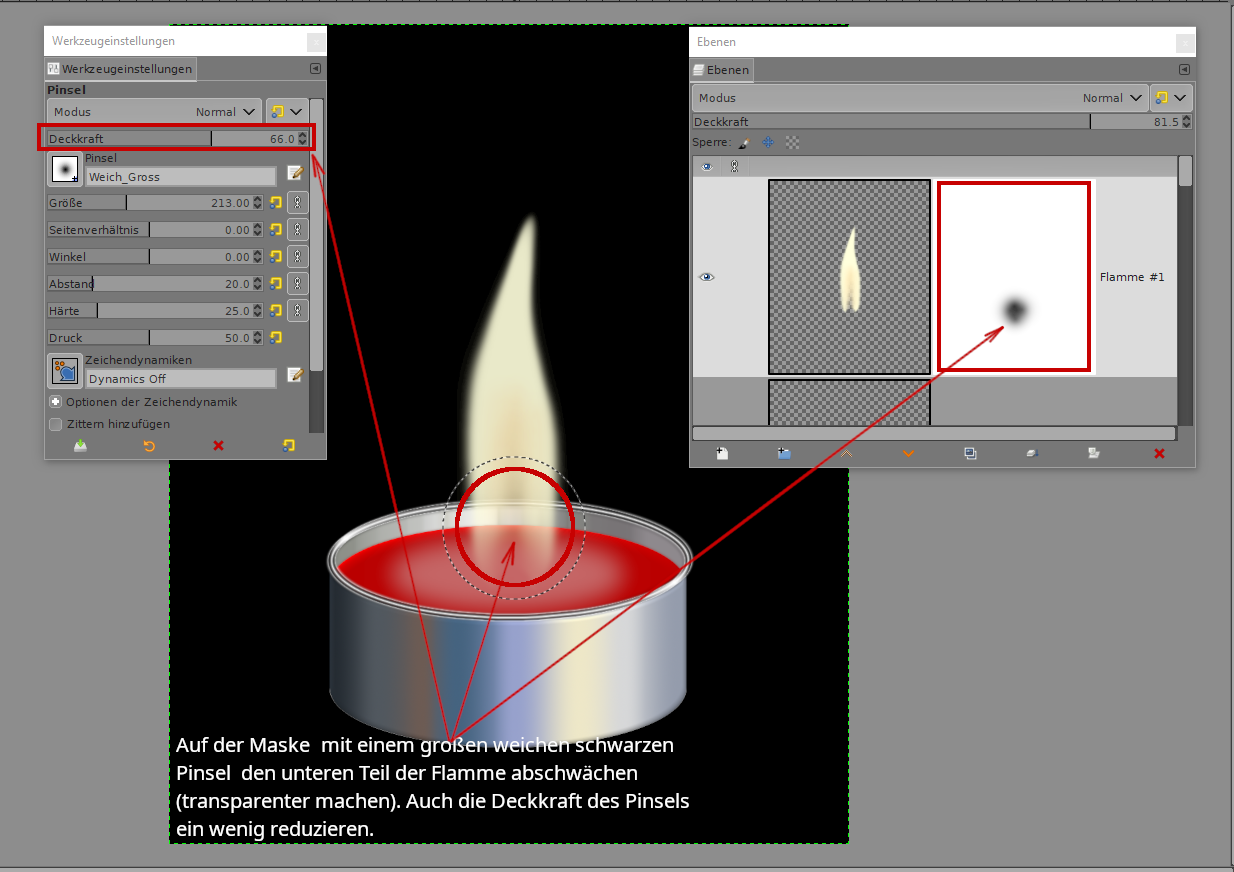Reset tool options with orange arrow icon
The image size is (1234, 872).
coord(149,446)
